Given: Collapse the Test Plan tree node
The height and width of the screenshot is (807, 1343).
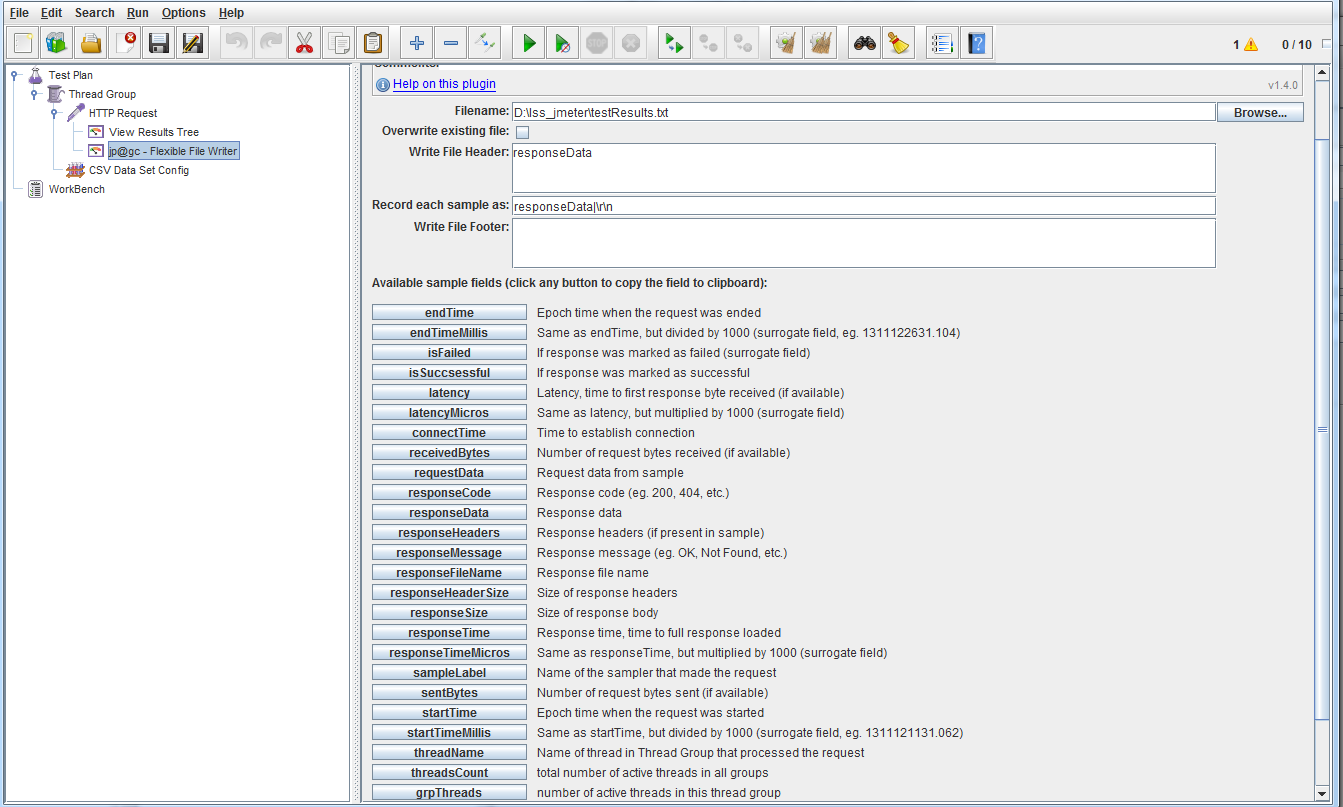Looking at the screenshot, I should coord(15,75).
